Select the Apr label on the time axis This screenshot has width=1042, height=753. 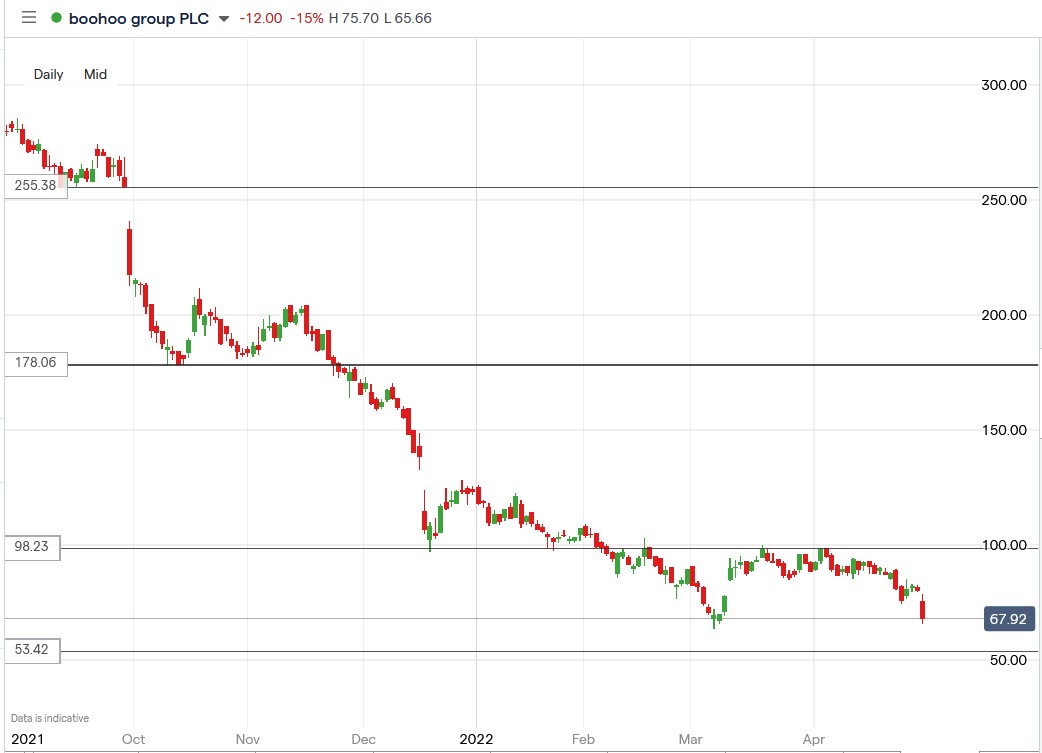(813, 740)
